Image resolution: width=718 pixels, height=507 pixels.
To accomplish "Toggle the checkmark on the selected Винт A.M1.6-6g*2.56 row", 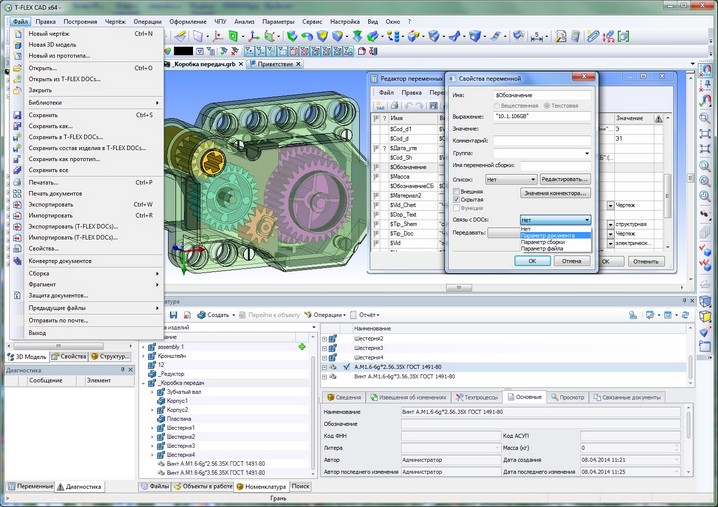I will pos(347,366).
